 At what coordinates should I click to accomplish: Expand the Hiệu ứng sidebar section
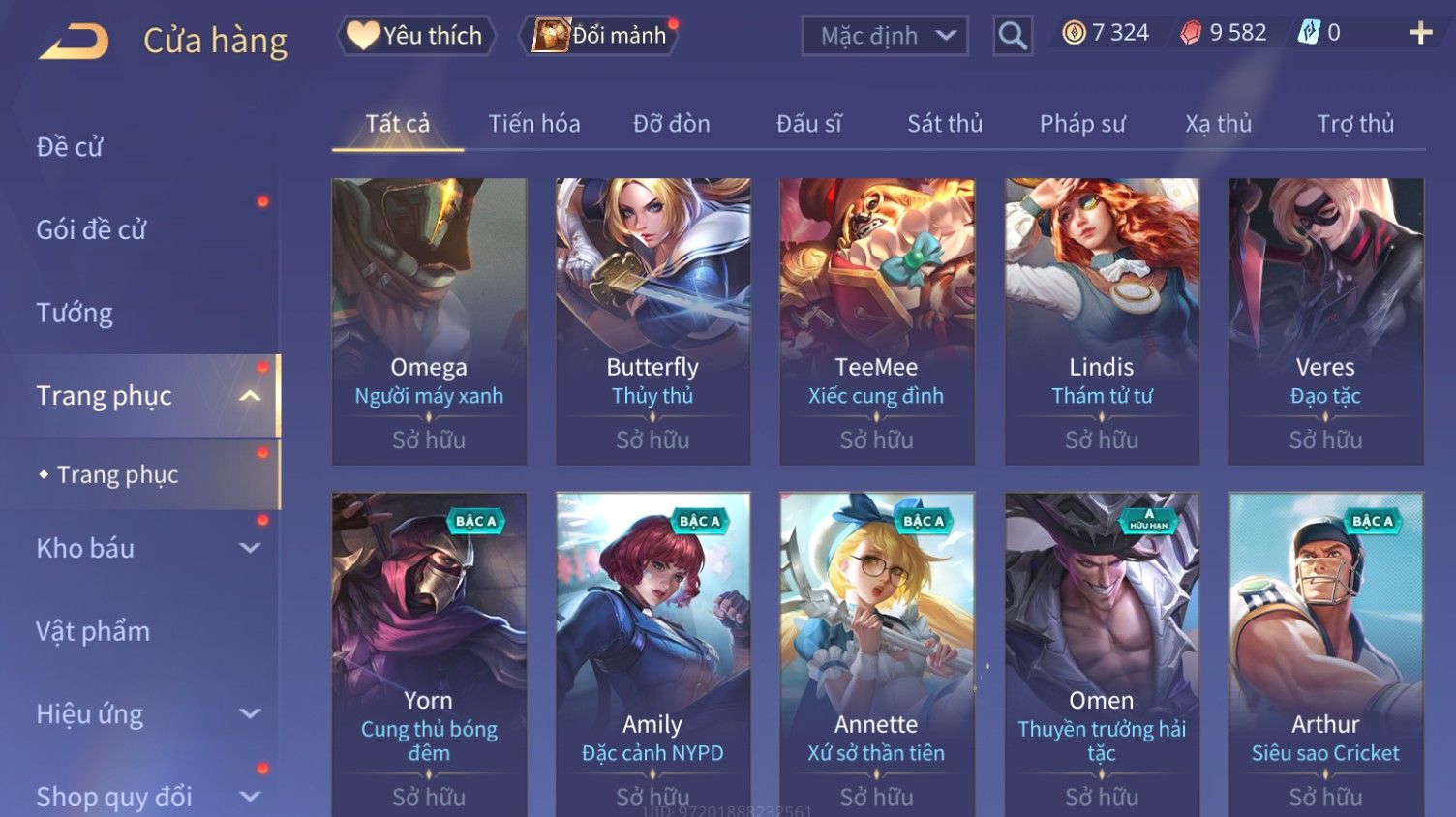[250, 713]
